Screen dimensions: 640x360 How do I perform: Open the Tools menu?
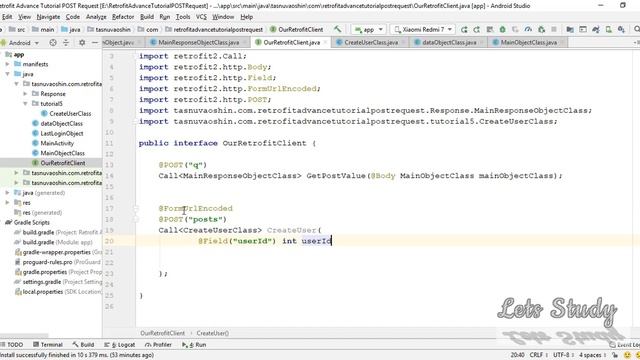(x=183, y=17)
